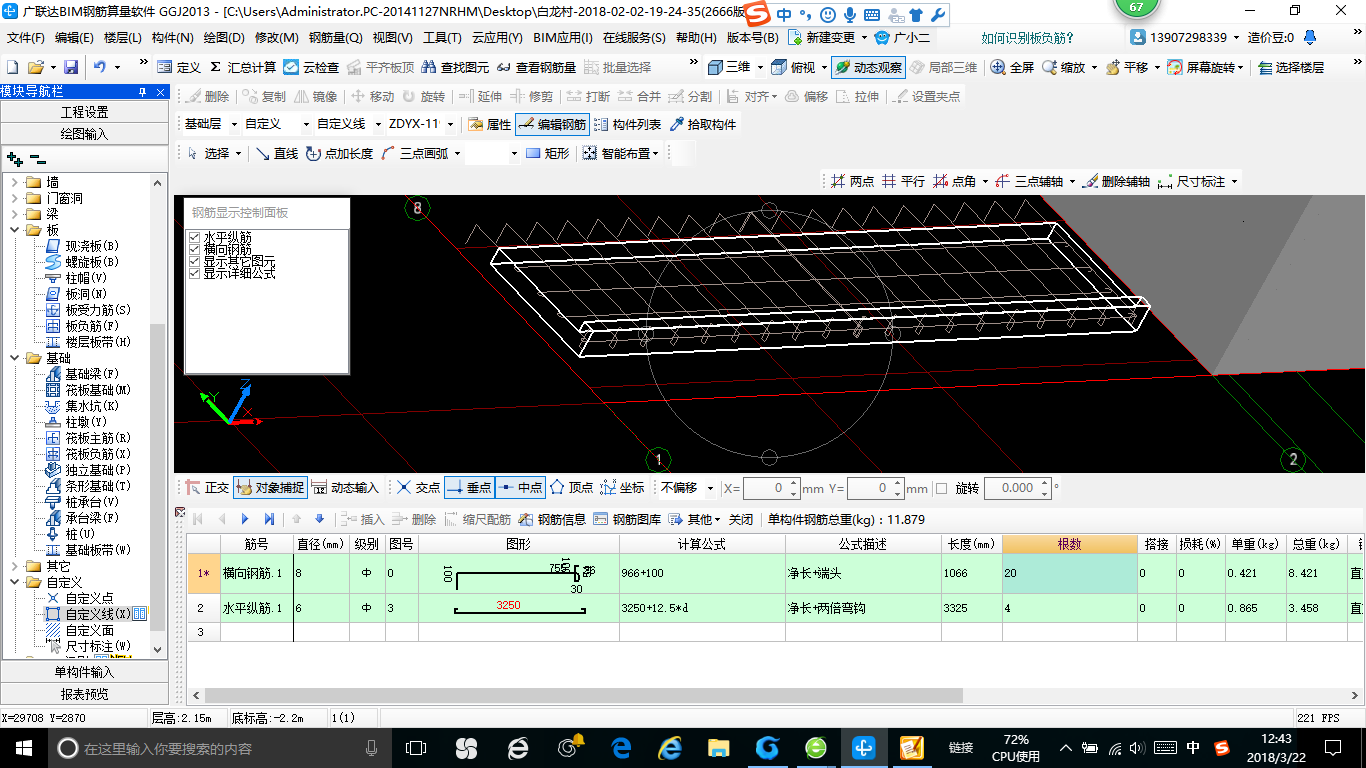Select the 直线 drawing tool
The height and width of the screenshot is (768, 1366).
coord(277,153)
